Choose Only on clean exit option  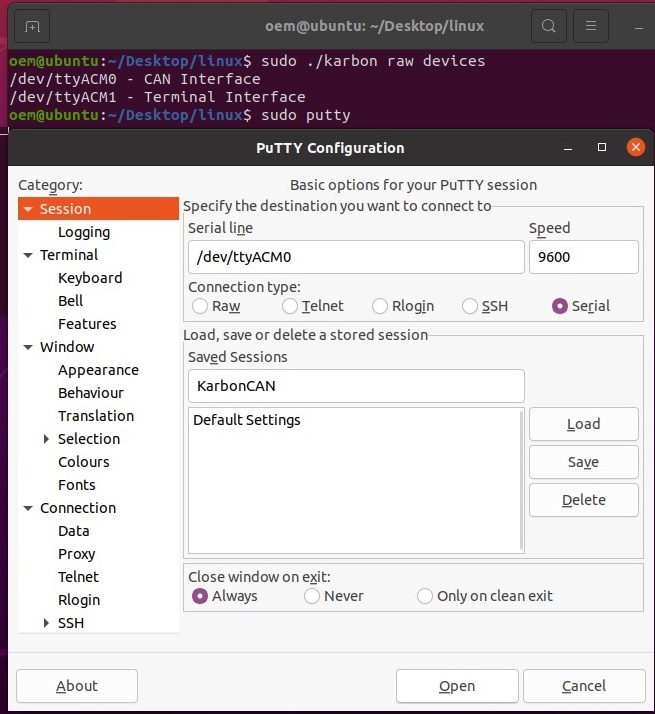pyautogui.click(x=425, y=596)
